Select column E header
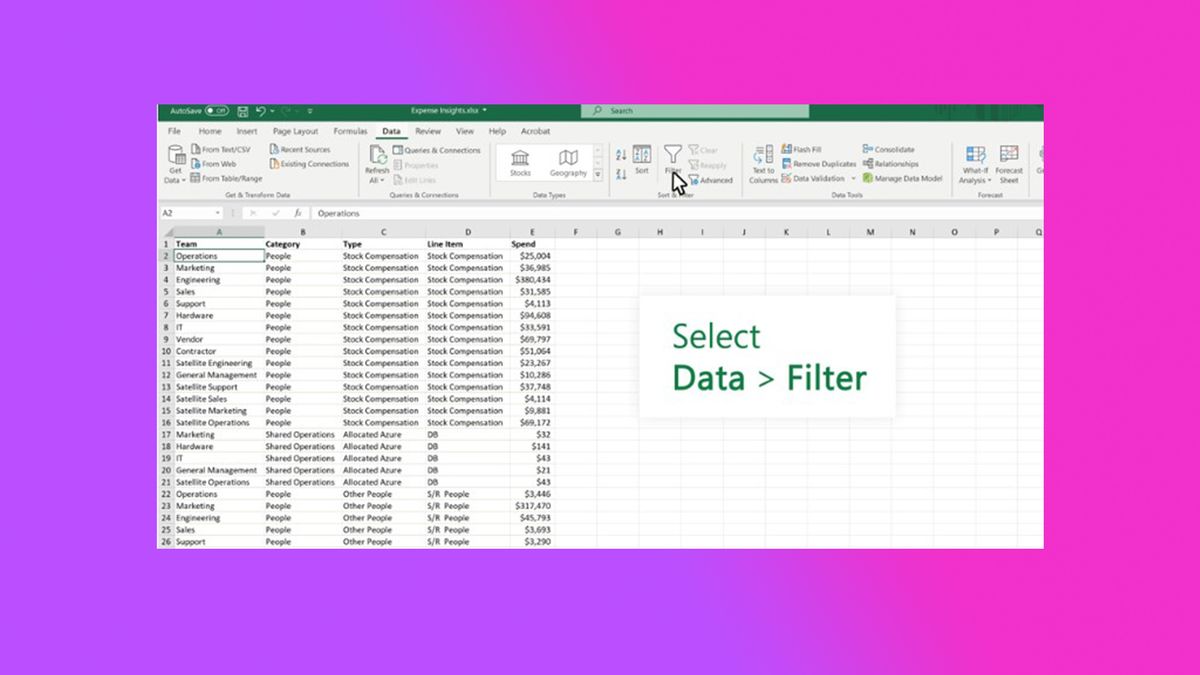1200x675 pixels. pyautogui.click(x=532, y=232)
